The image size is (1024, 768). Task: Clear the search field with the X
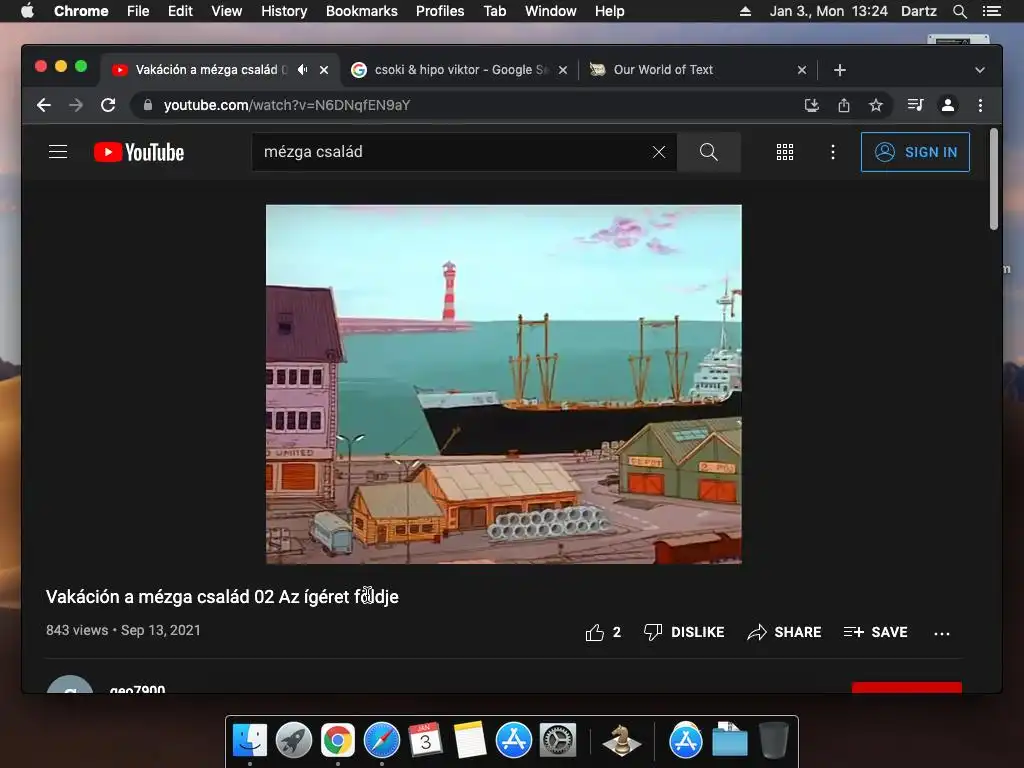(x=659, y=152)
